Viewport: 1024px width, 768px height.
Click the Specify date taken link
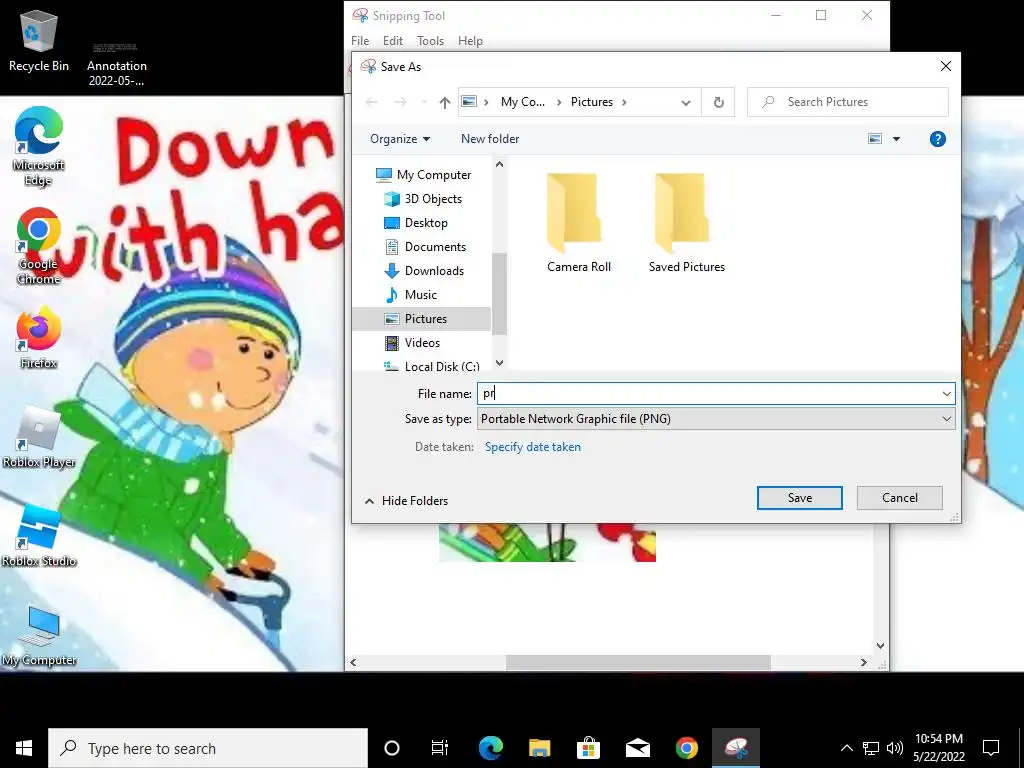(x=532, y=447)
